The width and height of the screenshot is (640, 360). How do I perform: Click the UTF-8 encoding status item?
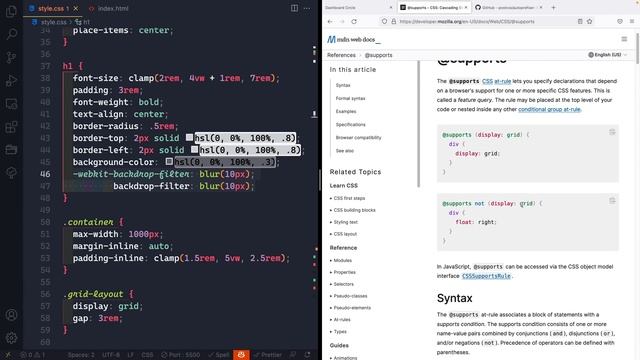coord(111,355)
